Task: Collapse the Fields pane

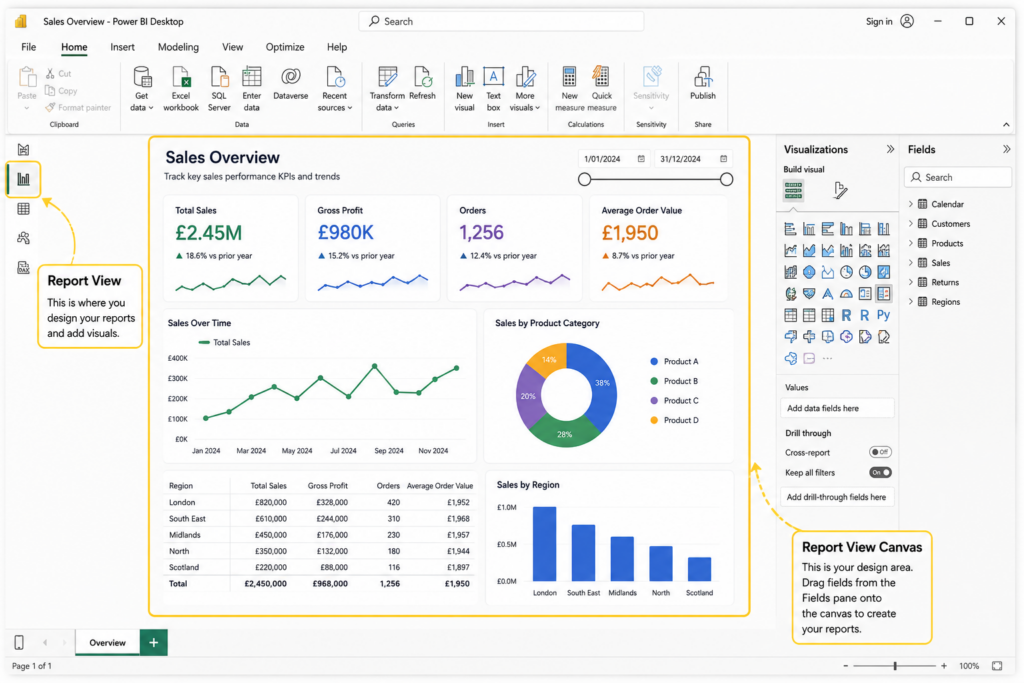Action: tap(1006, 150)
